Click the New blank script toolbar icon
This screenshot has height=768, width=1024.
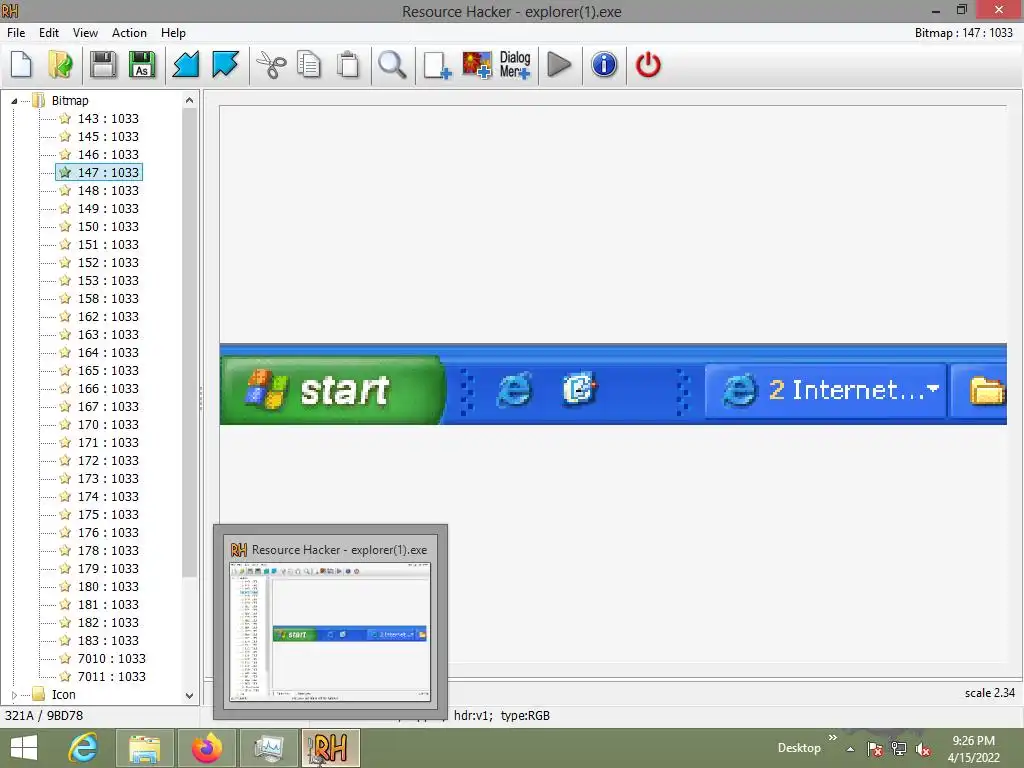[x=22, y=65]
